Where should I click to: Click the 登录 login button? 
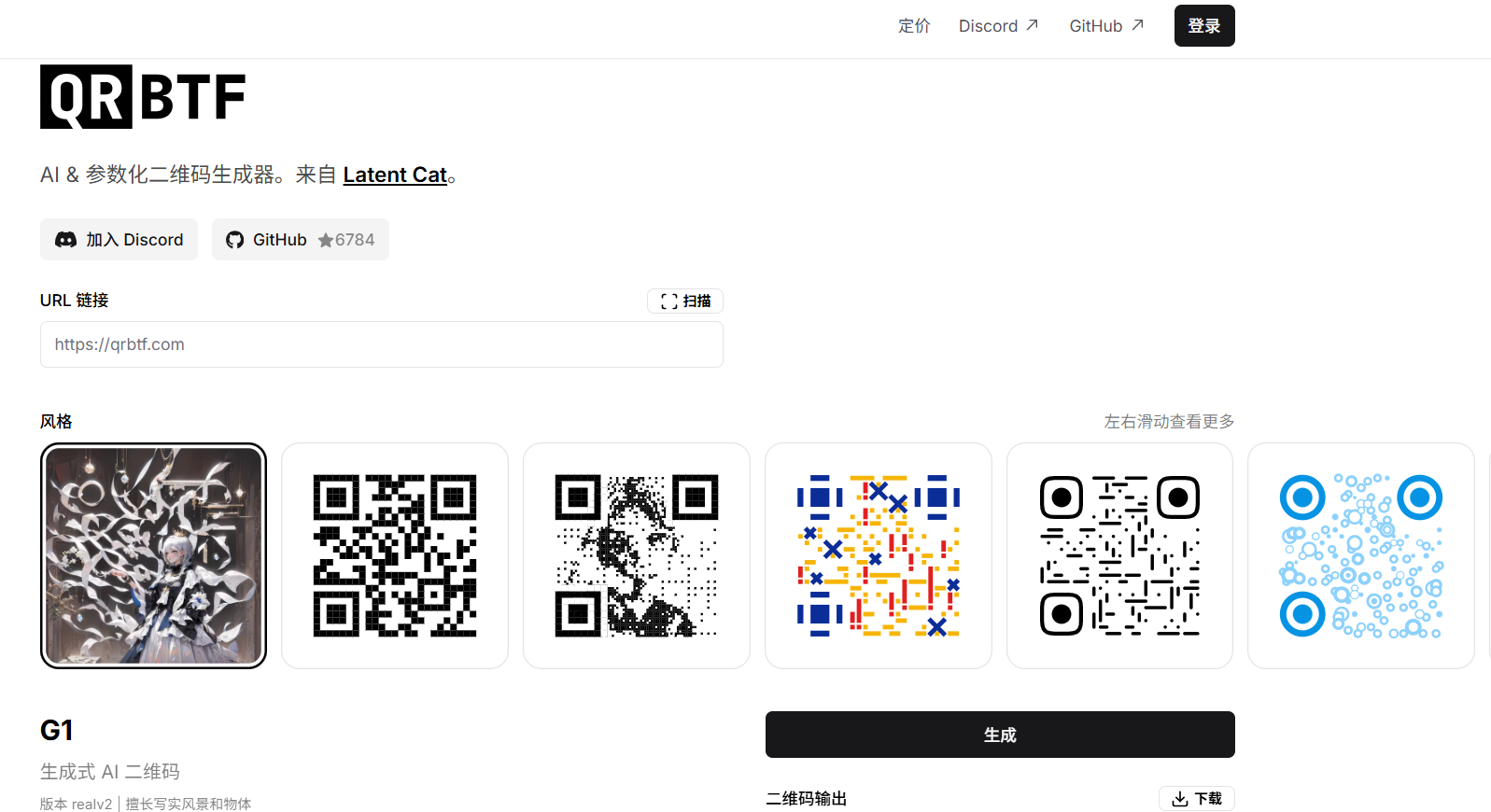click(1203, 26)
